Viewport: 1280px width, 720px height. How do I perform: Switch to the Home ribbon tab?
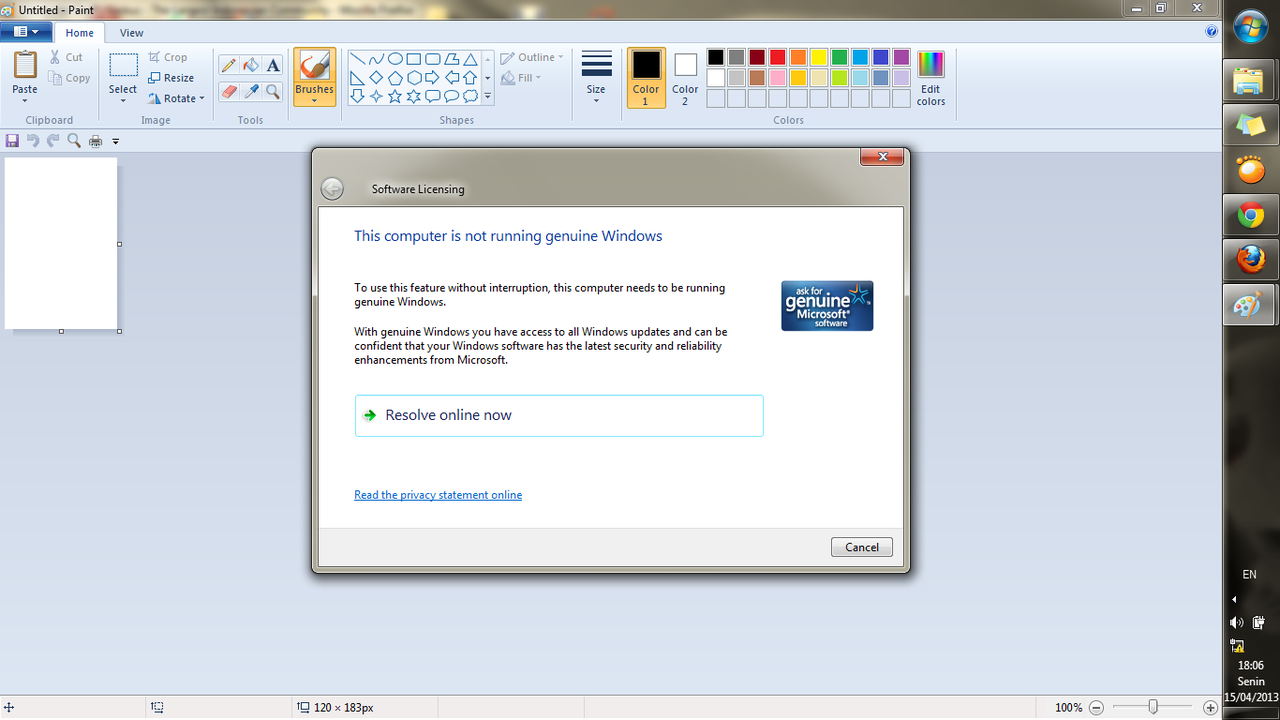click(80, 33)
